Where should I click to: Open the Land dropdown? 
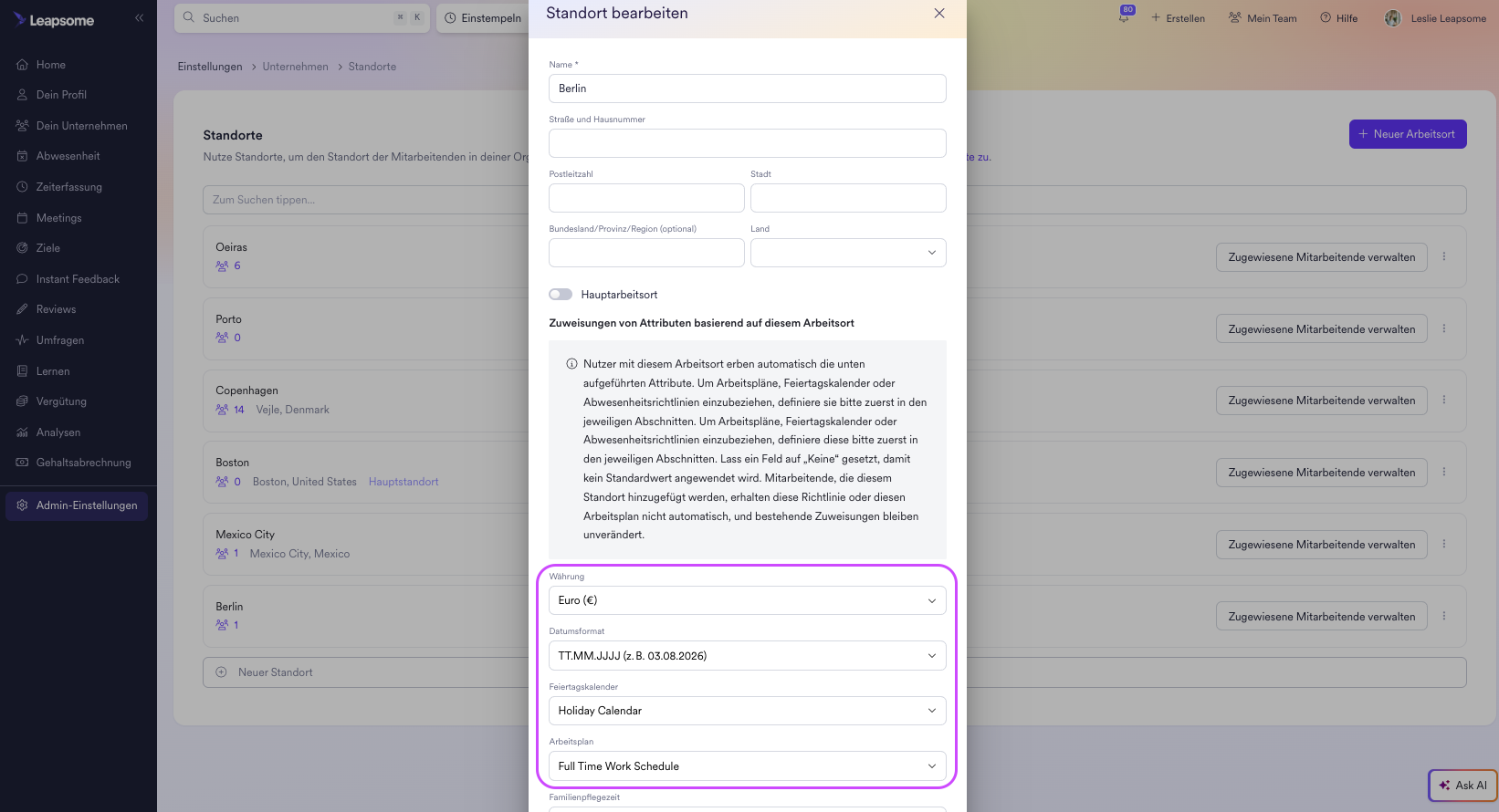coord(848,253)
